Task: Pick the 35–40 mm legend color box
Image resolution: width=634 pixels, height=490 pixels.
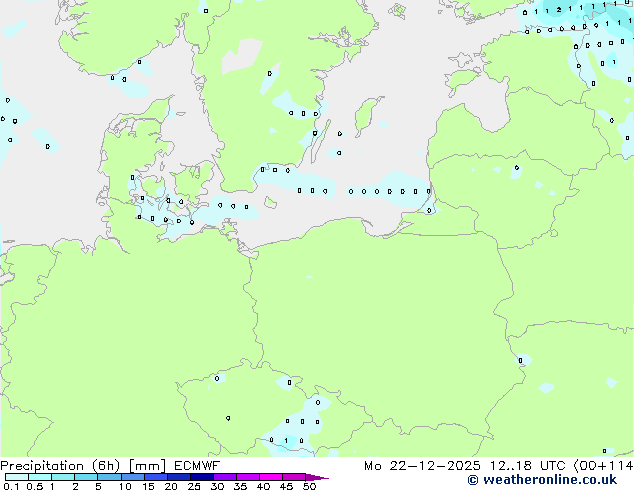Action: point(247,477)
